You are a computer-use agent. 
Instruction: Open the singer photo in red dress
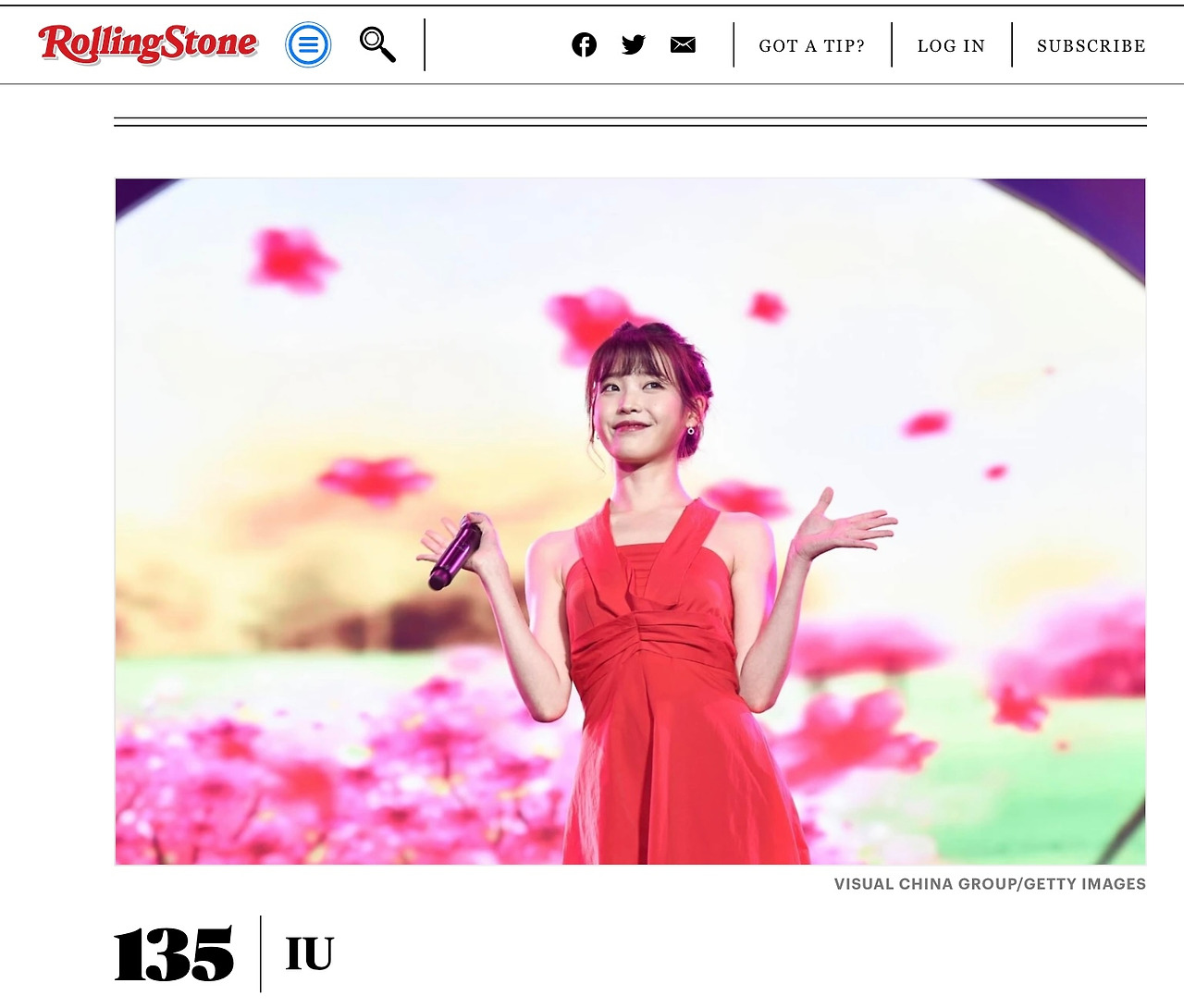coord(630,522)
